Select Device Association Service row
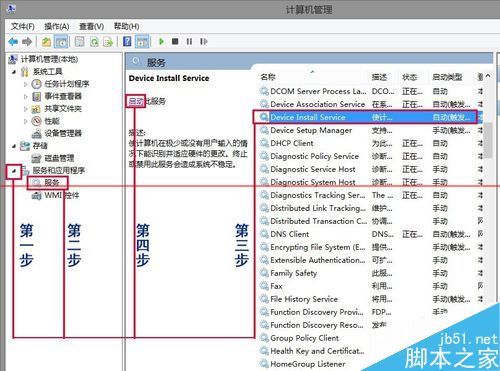Viewport: 500px width, 371px height. 370,104
